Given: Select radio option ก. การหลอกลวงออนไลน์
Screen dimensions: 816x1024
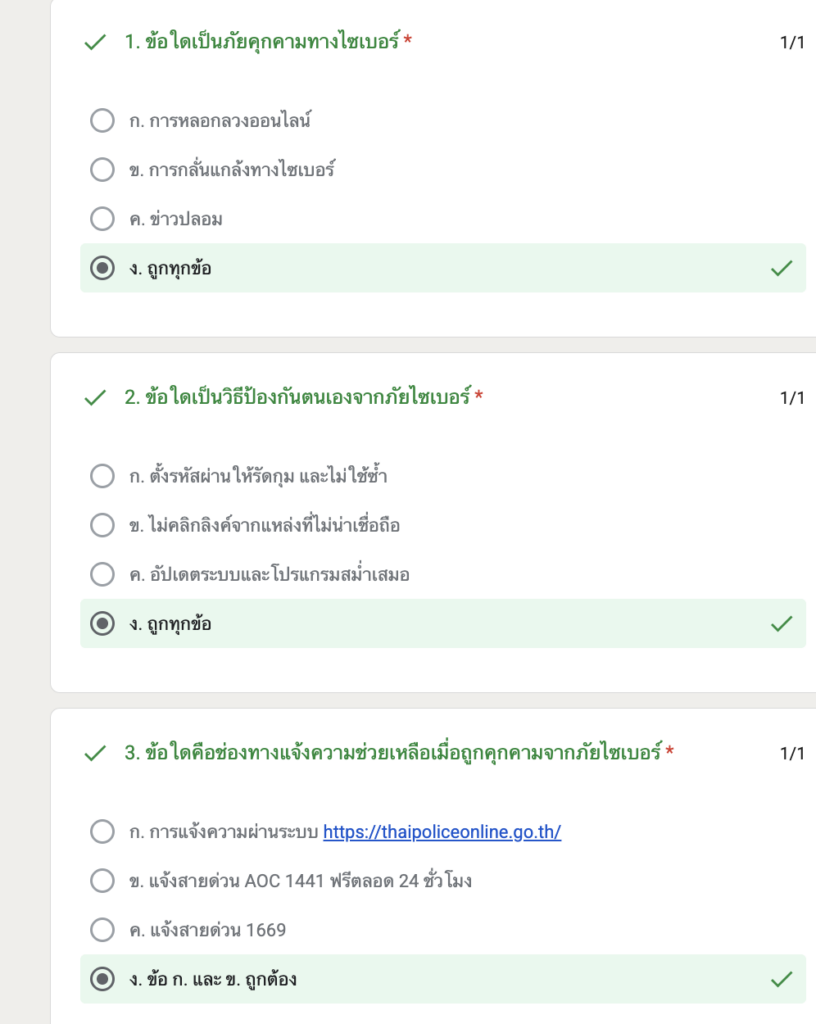Looking at the screenshot, I should pyautogui.click(x=102, y=121).
